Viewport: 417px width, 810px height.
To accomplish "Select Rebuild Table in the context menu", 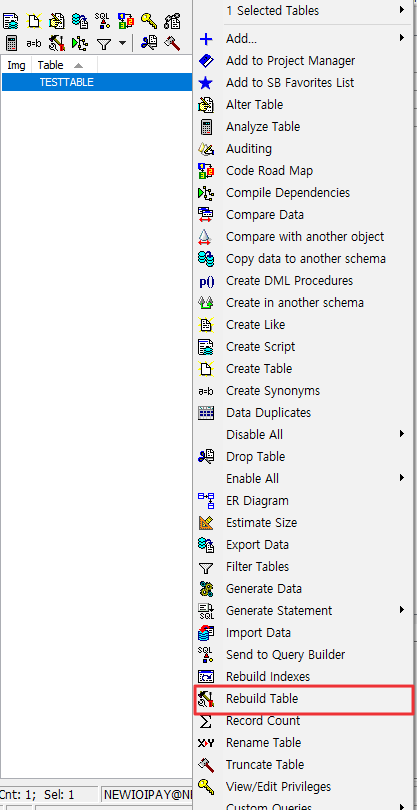I will tap(303, 699).
